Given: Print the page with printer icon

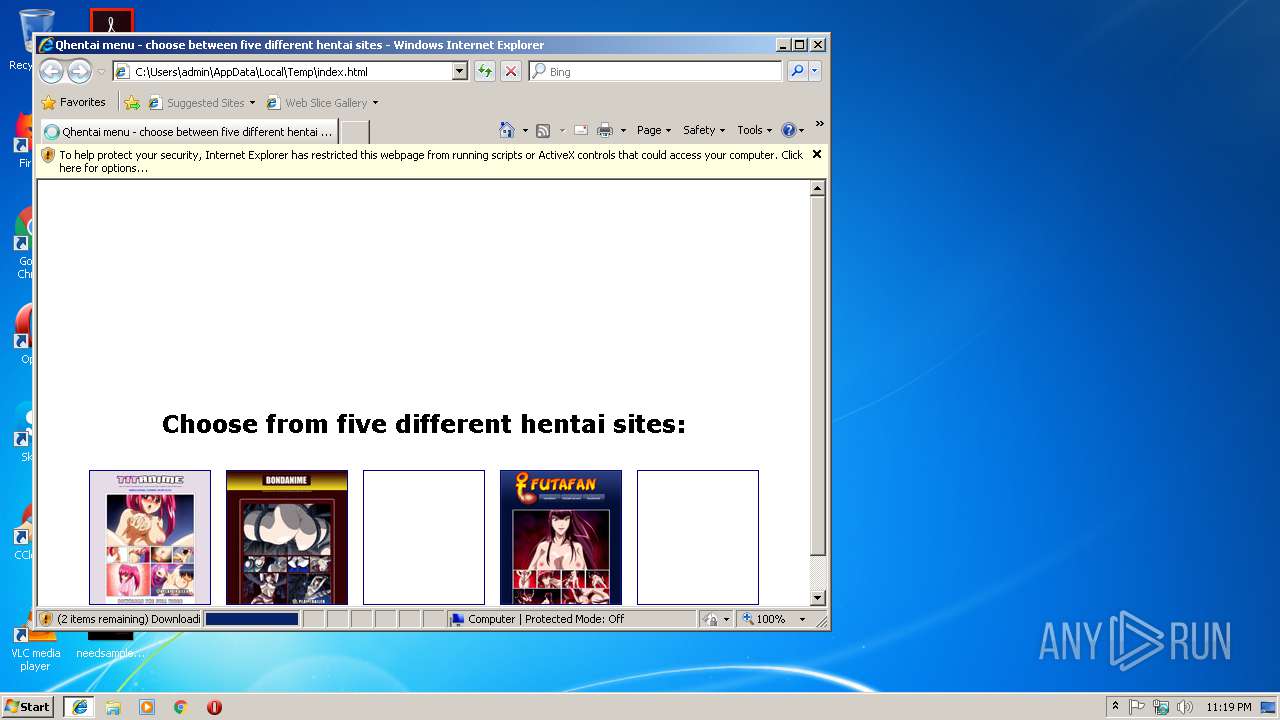Looking at the screenshot, I should (x=604, y=130).
